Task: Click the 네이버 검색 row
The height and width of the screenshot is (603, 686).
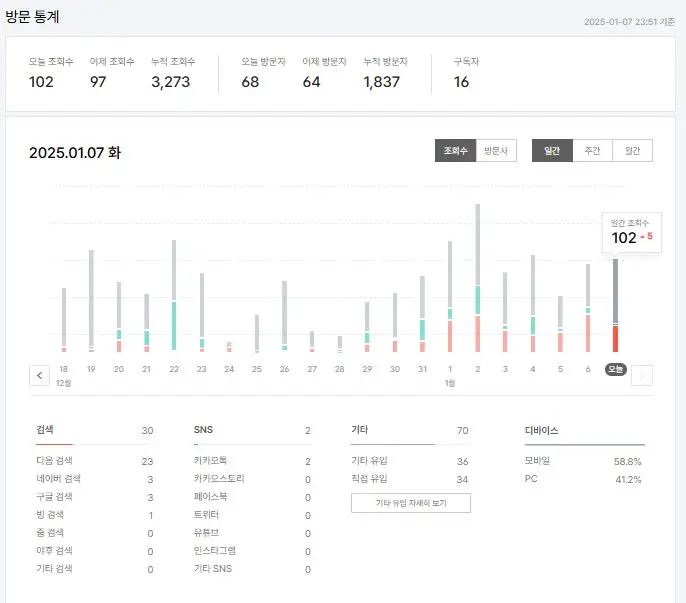Action: point(94,479)
